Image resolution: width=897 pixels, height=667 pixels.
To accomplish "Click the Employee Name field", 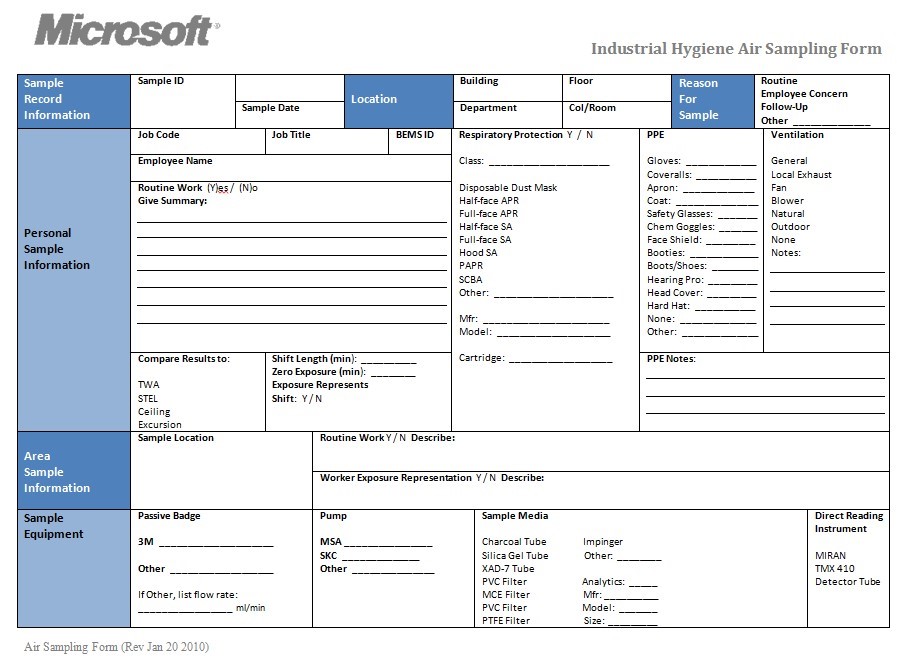I will click(290, 167).
